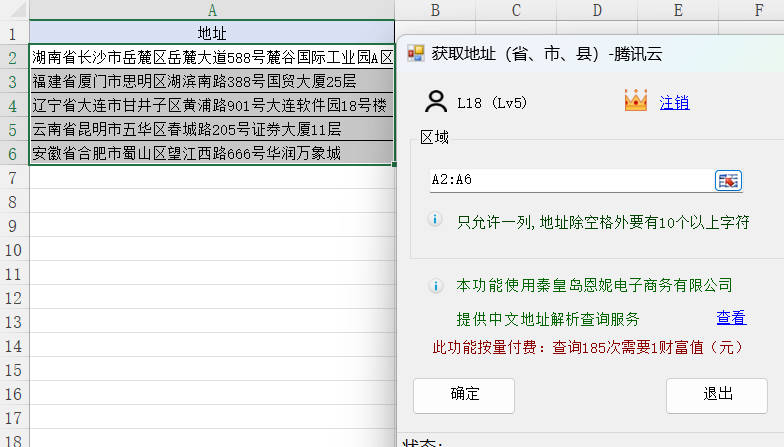This screenshot has height=447, width=784.
Task: Click the user avatar icon beside L18
Action: (x=436, y=101)
